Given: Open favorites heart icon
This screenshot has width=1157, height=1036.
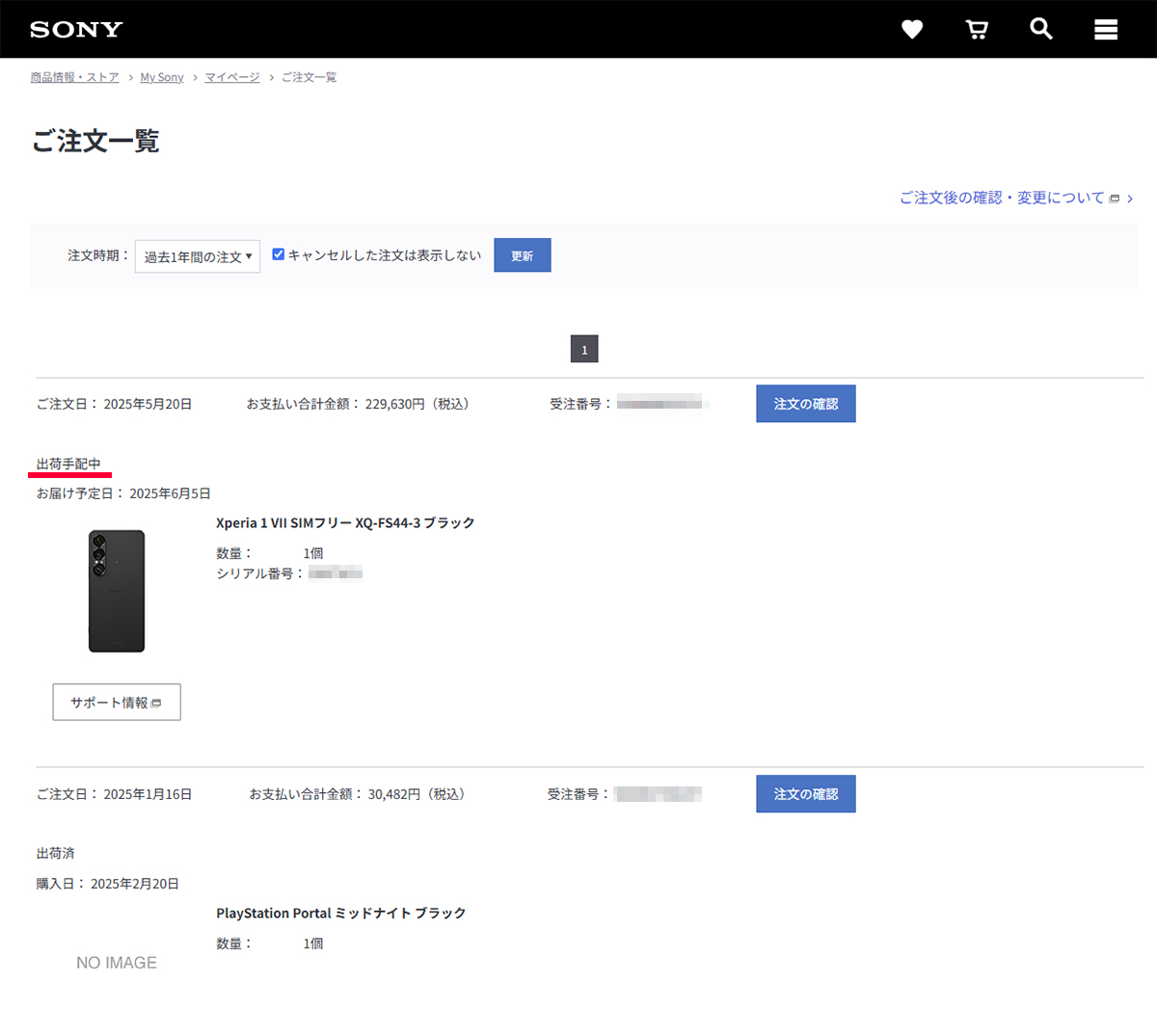Looking at the screenshot, I should 912,30.
